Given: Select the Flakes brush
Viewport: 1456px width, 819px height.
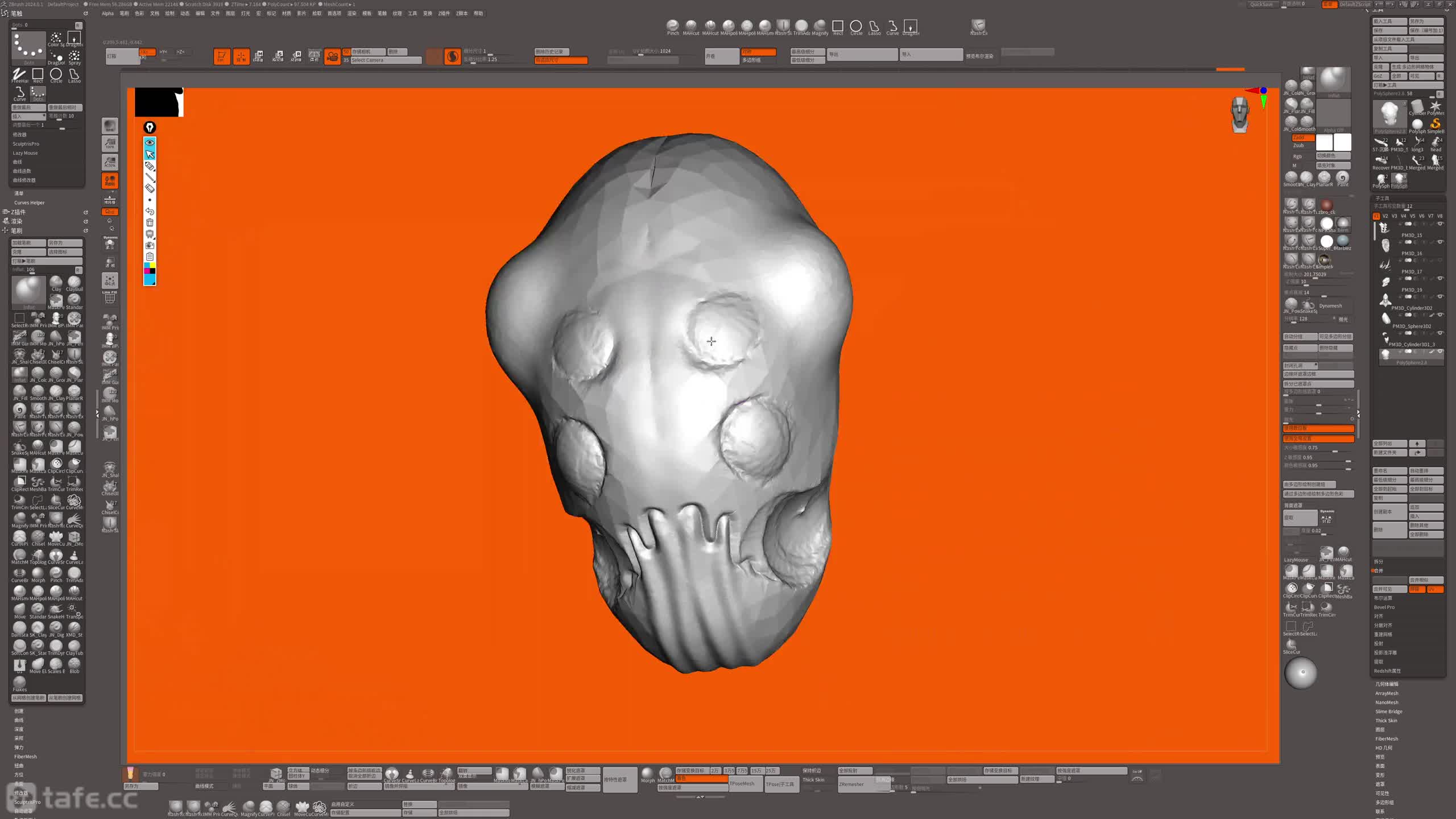Looking at the screenshot, I should [x=19, y=683].
